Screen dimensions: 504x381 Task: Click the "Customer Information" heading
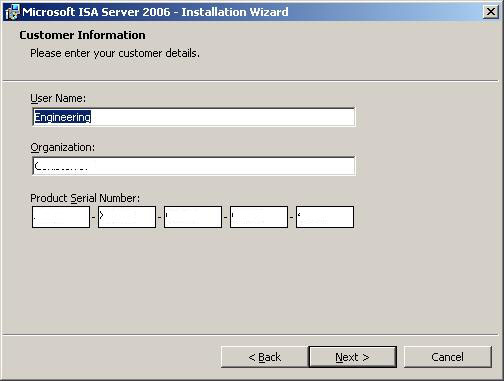pyautogui.click(x=82, y=35)
